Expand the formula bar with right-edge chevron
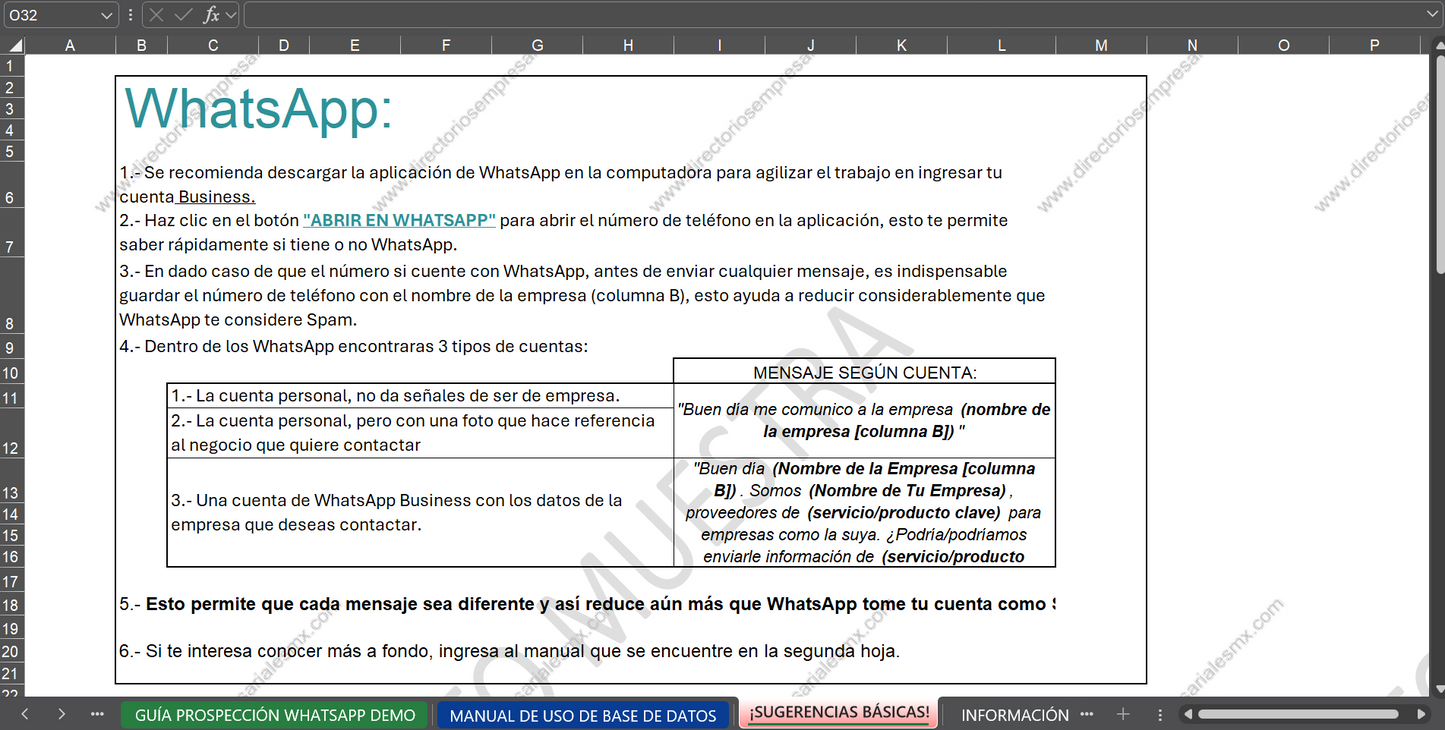This screenshot has width=1445, height=730. point(1432,14)
